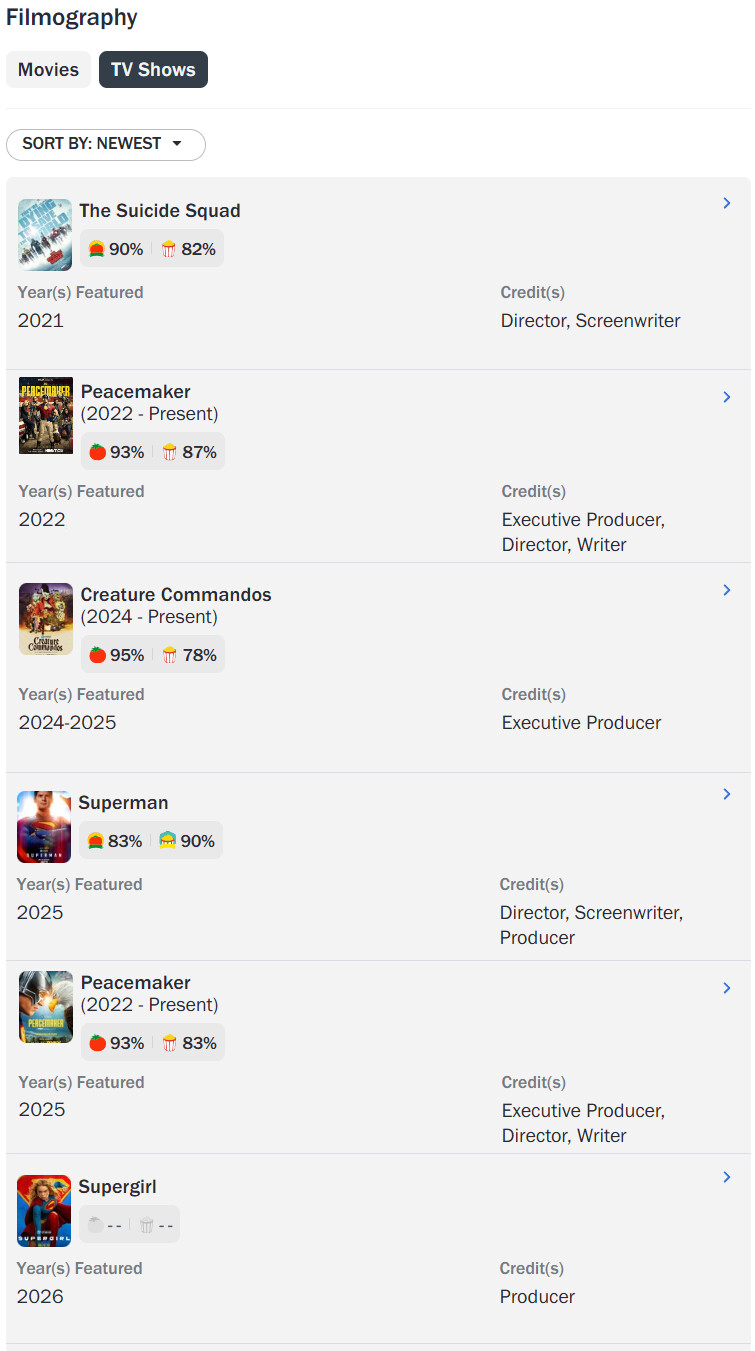Expand The Suicide Squad row chevron
Image resolution: width=755 pixels, height=1351 pixels.
point(727,203)
